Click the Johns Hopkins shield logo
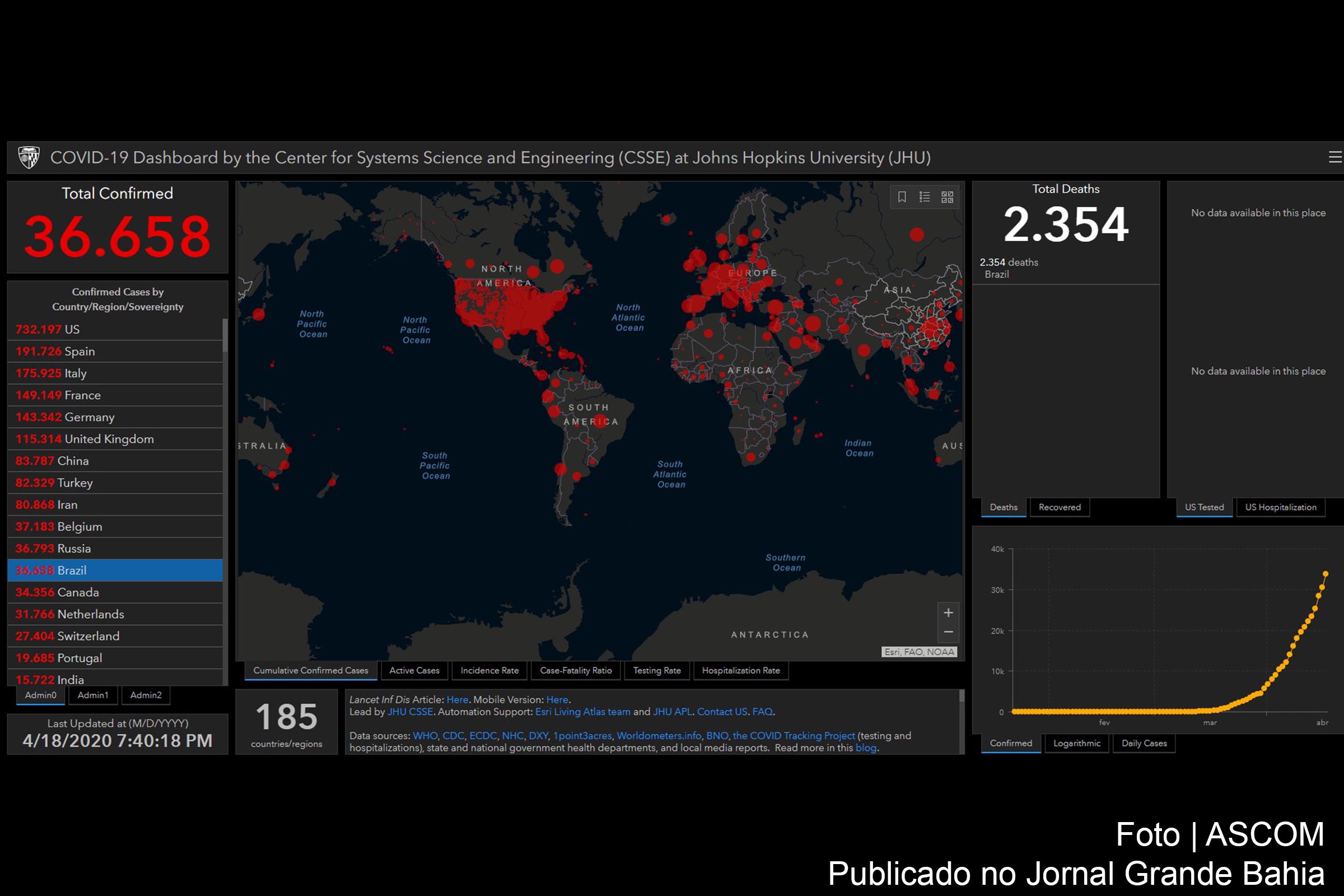Screen dimensions: 1344x896 (x=29, y=157)
